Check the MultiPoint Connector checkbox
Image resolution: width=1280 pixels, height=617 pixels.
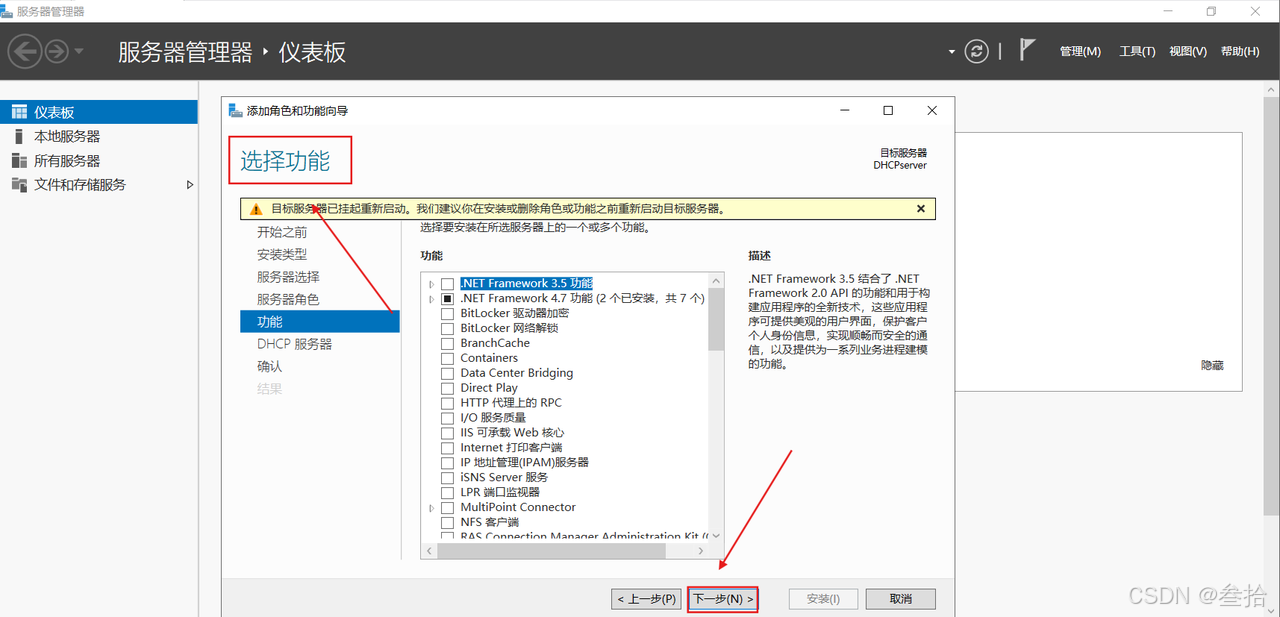click(x=447, y=507)
